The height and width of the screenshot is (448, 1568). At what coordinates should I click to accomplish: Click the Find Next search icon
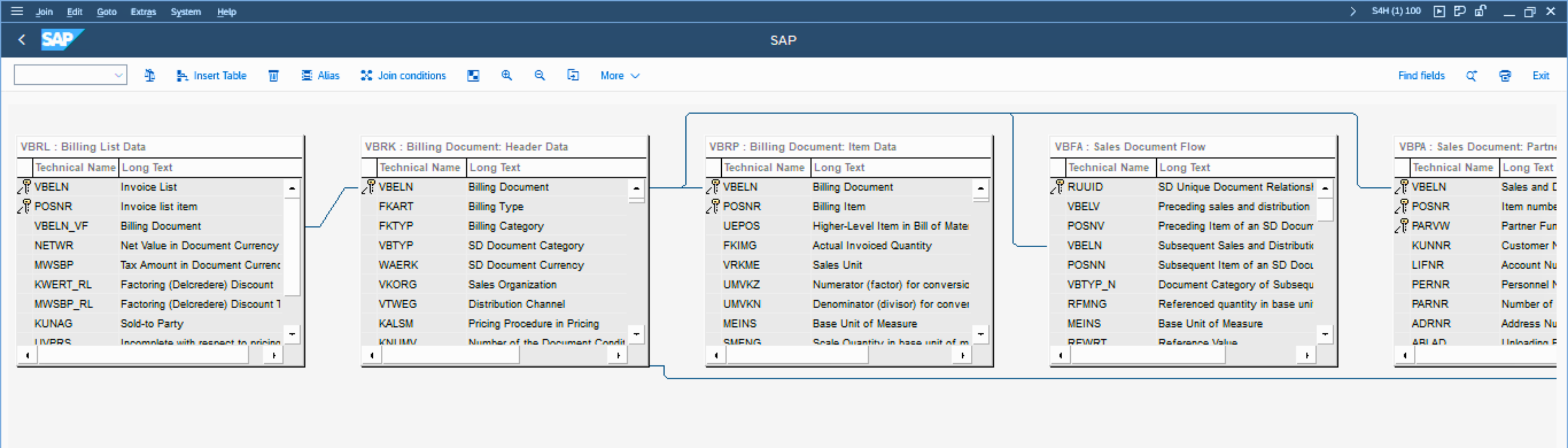click(1471, 75)
